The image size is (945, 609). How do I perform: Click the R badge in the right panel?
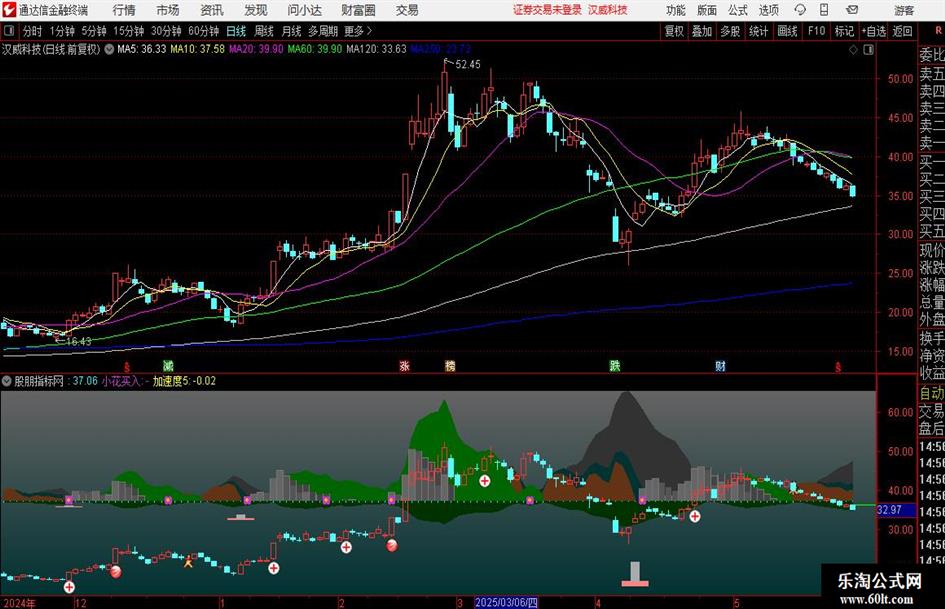(939, 31)
